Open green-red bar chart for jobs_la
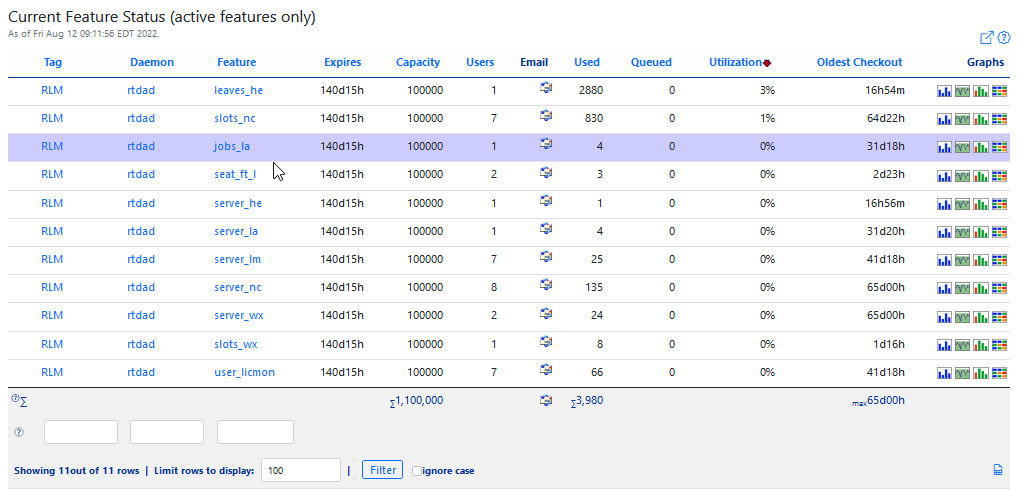1021x491 pixels. (x=981, y=147)
